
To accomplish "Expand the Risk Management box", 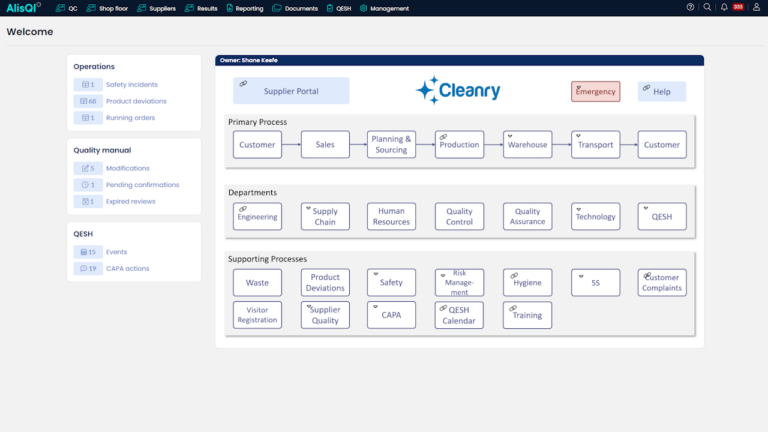I will 459,283.
